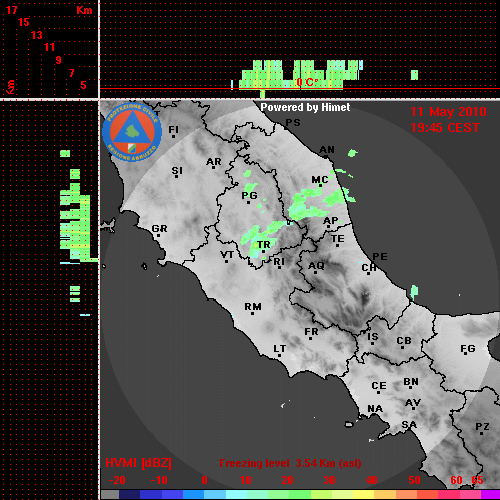Click the LT city label on map
The height and width of the screenshot is (500, 500).
pyautogui.click(x=279, y=349)
